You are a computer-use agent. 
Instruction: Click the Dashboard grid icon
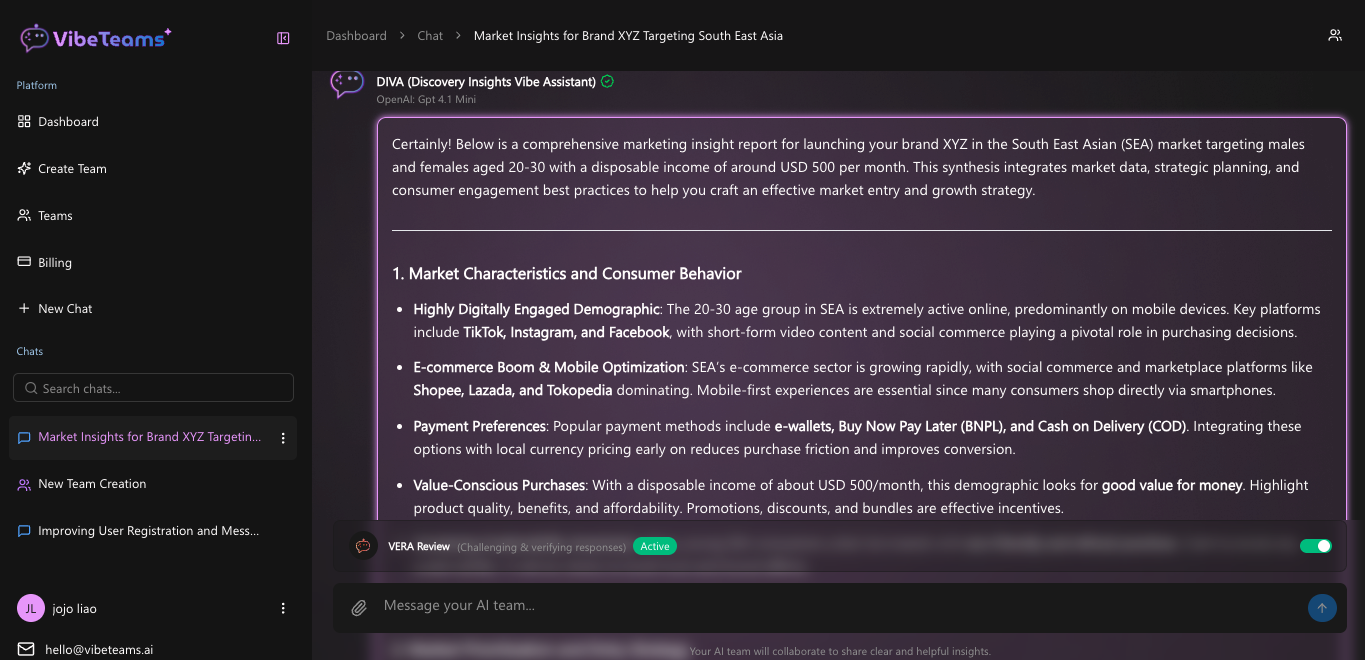click(x=24, y=122)
